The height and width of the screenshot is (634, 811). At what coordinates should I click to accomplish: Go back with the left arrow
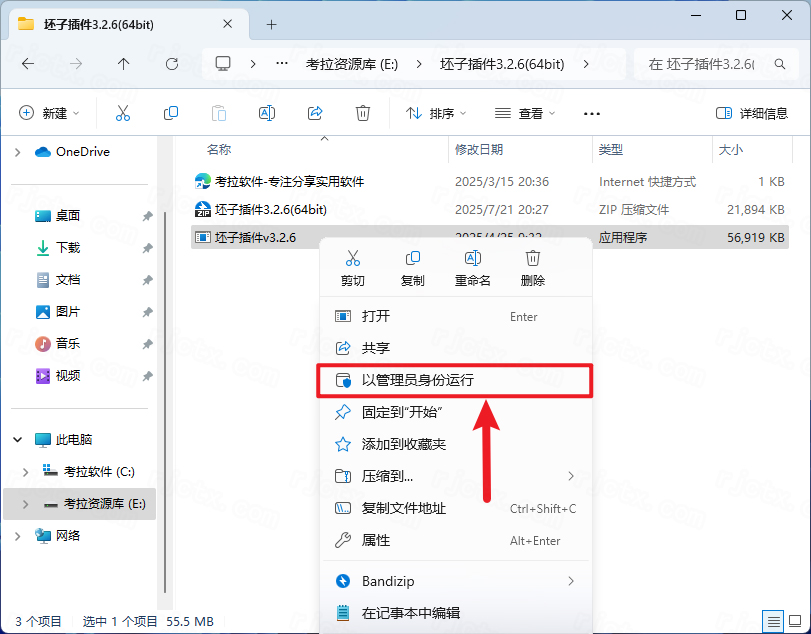point(28,64)
